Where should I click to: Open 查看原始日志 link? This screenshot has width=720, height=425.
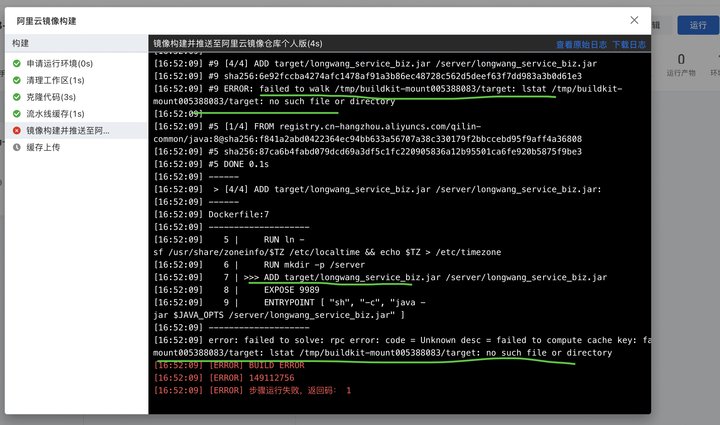[x=581, y=45]
